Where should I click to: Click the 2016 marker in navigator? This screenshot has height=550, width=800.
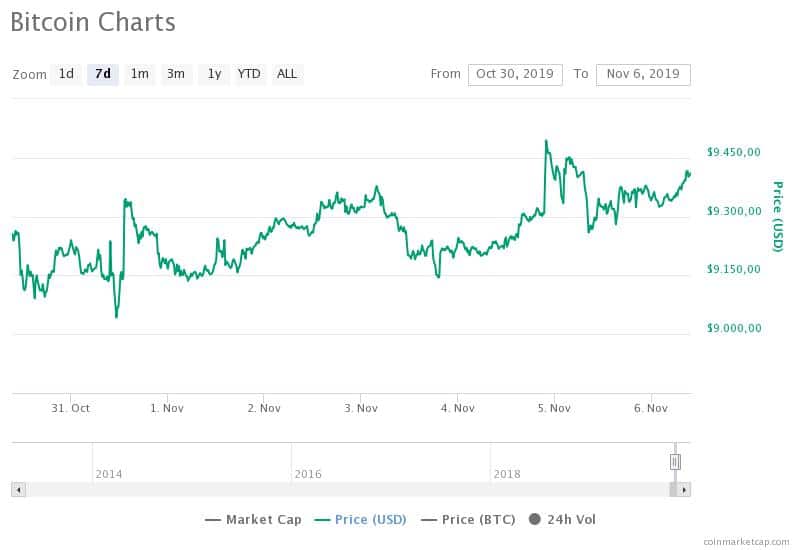pyautogui.click(x=308, y=474)
